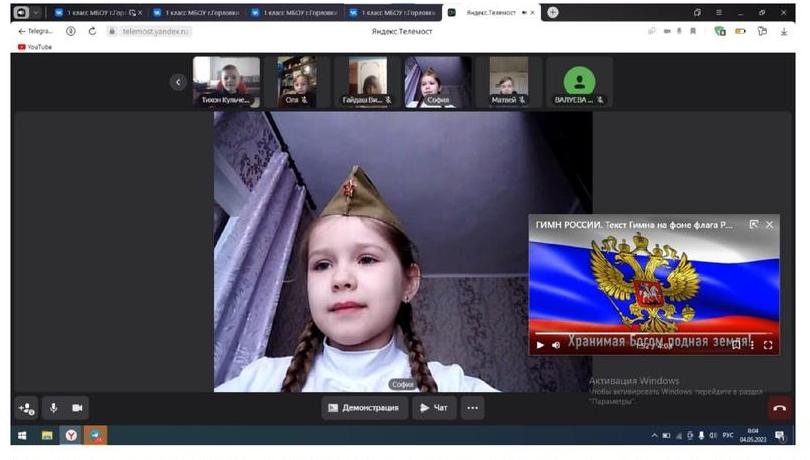Open browser downloads icon

(x=784, y=31)
